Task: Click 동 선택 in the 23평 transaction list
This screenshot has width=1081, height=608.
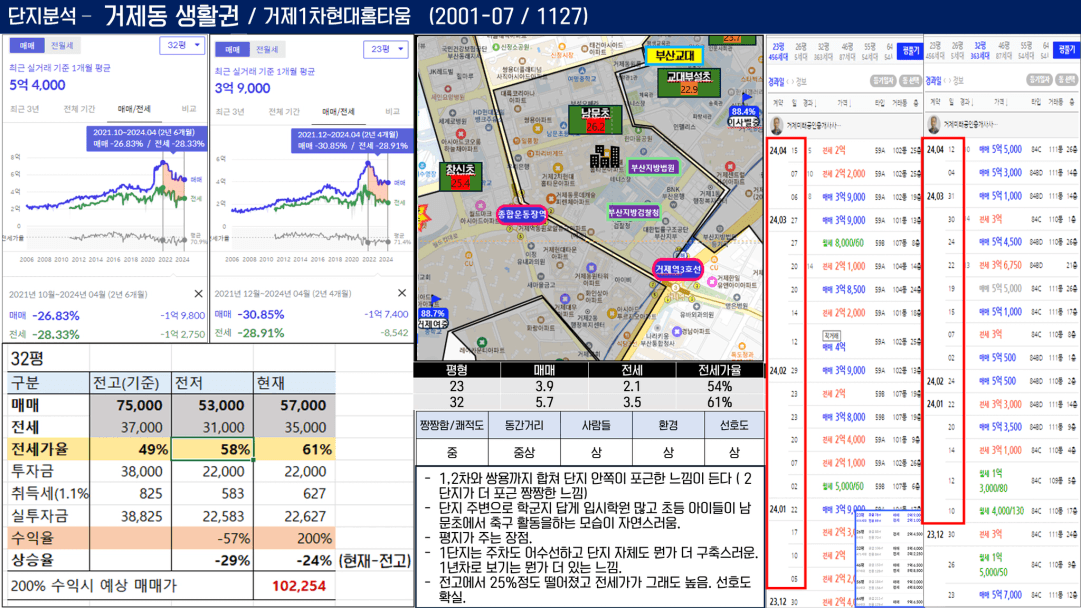Action: pyautogui.click(x=911, y=81)
